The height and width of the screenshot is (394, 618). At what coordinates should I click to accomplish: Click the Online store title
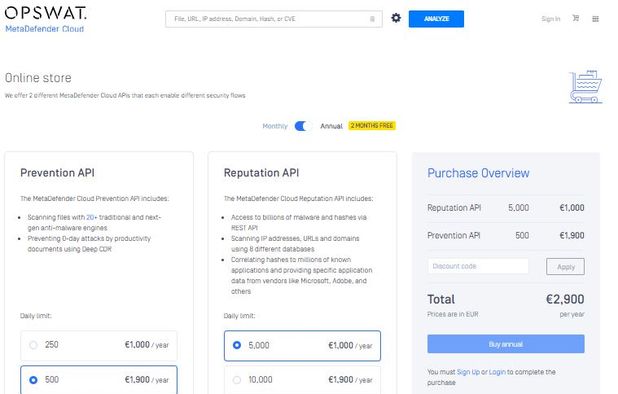point(38,78)
